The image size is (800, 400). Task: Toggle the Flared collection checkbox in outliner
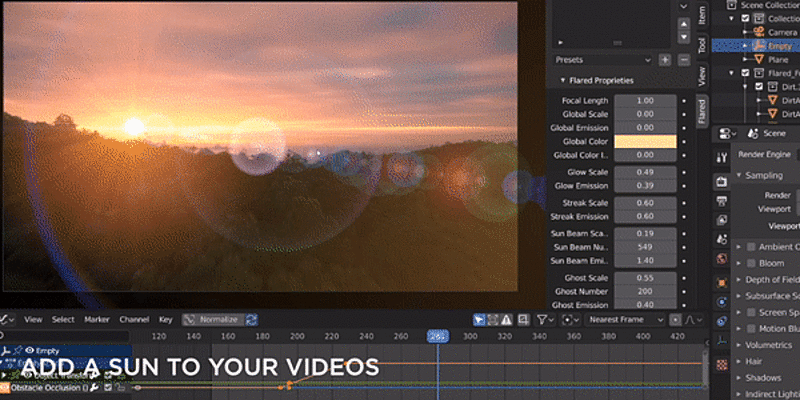(x=745, y=73)
